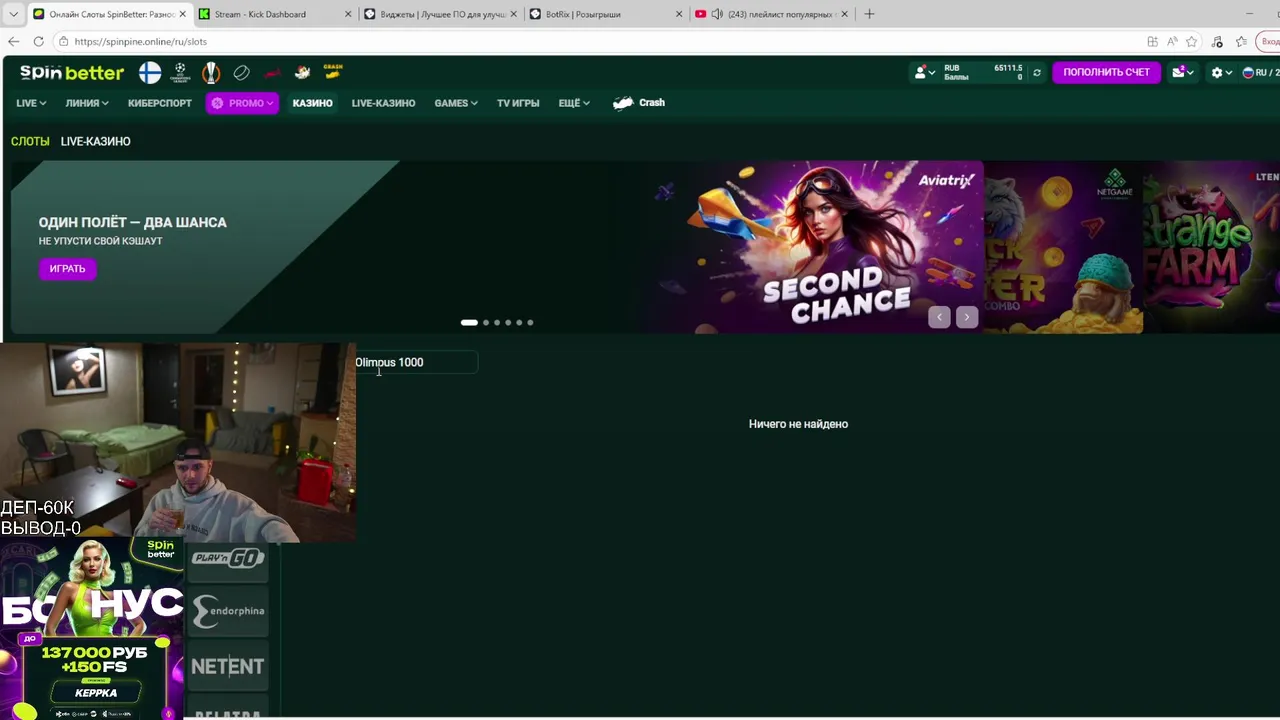
Task: Open a new browser tab with plus
Action: [x=869, y=14]
